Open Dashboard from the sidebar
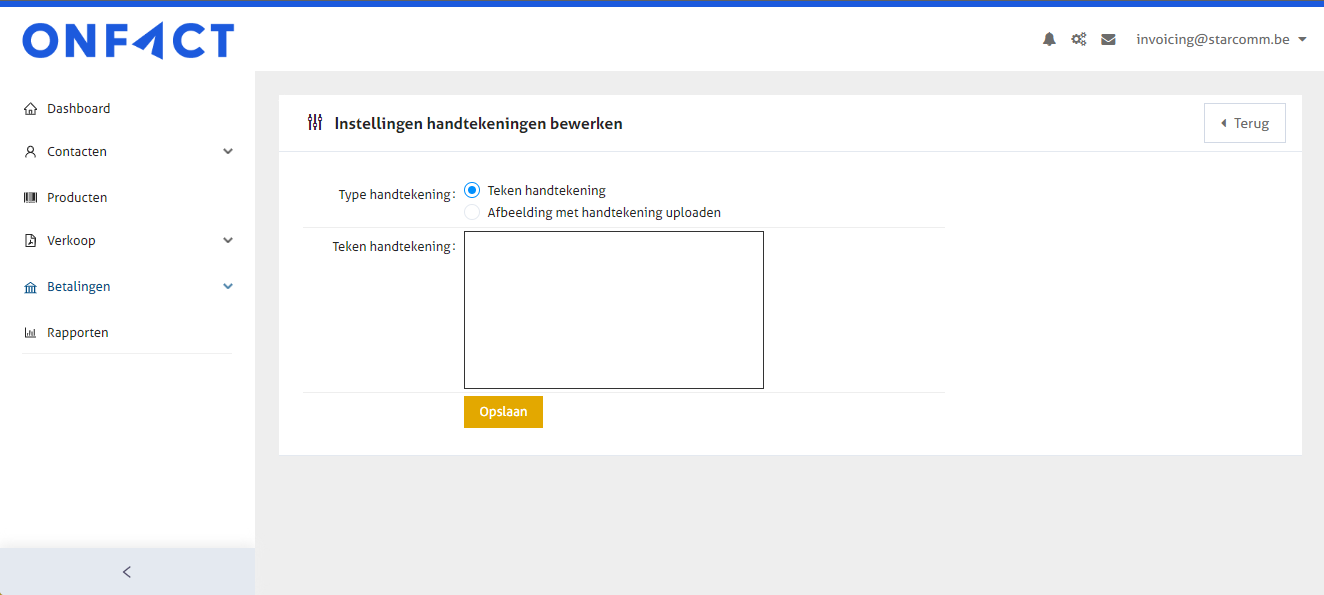The width and height of the screenshot is (1324, 595). [x=78, y=109]
